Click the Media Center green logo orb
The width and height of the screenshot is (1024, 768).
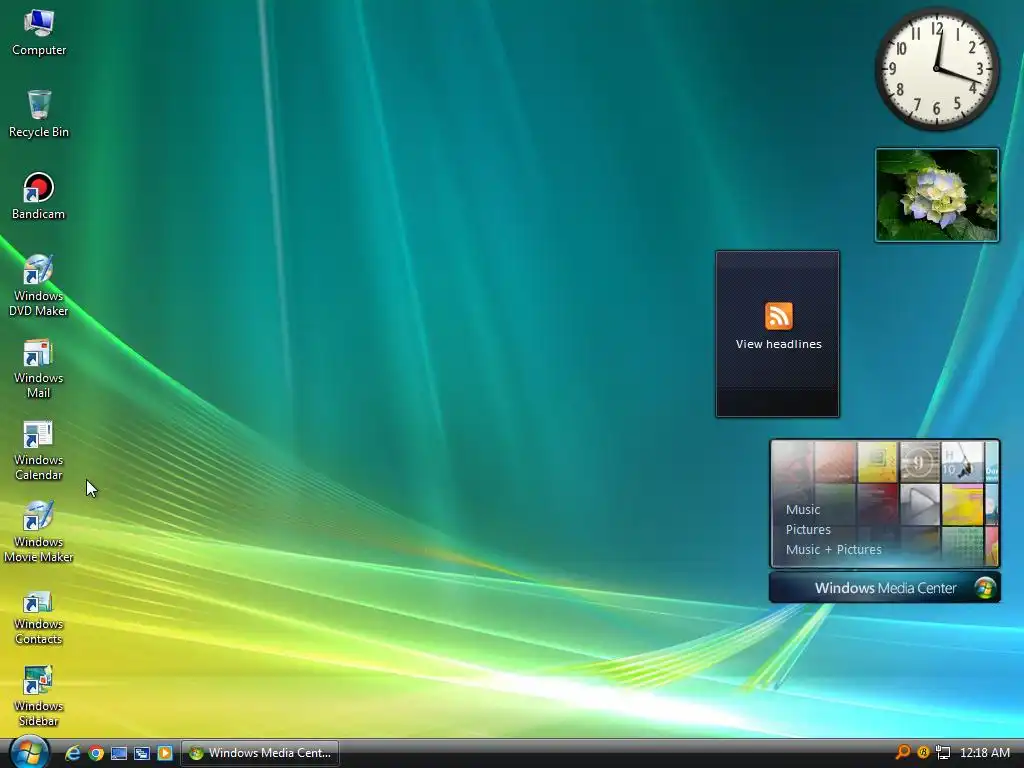[985, 588]
